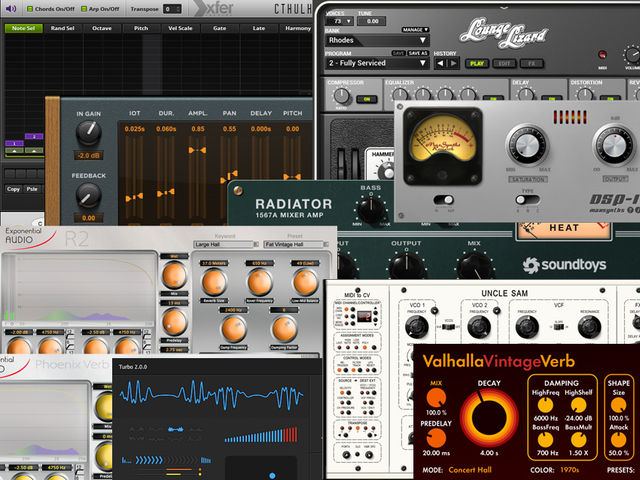
Task: Click the ValhallaVintageVerb Mix knob
Action: point(436,397)
